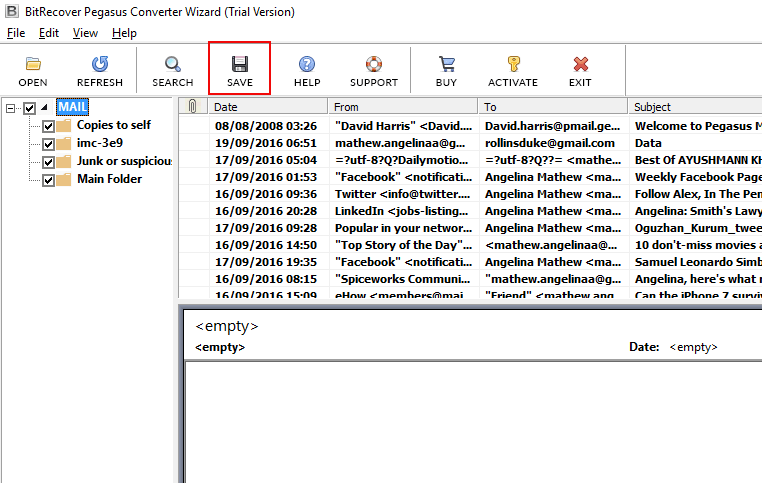Select the Top Story of the Day email

470,245
